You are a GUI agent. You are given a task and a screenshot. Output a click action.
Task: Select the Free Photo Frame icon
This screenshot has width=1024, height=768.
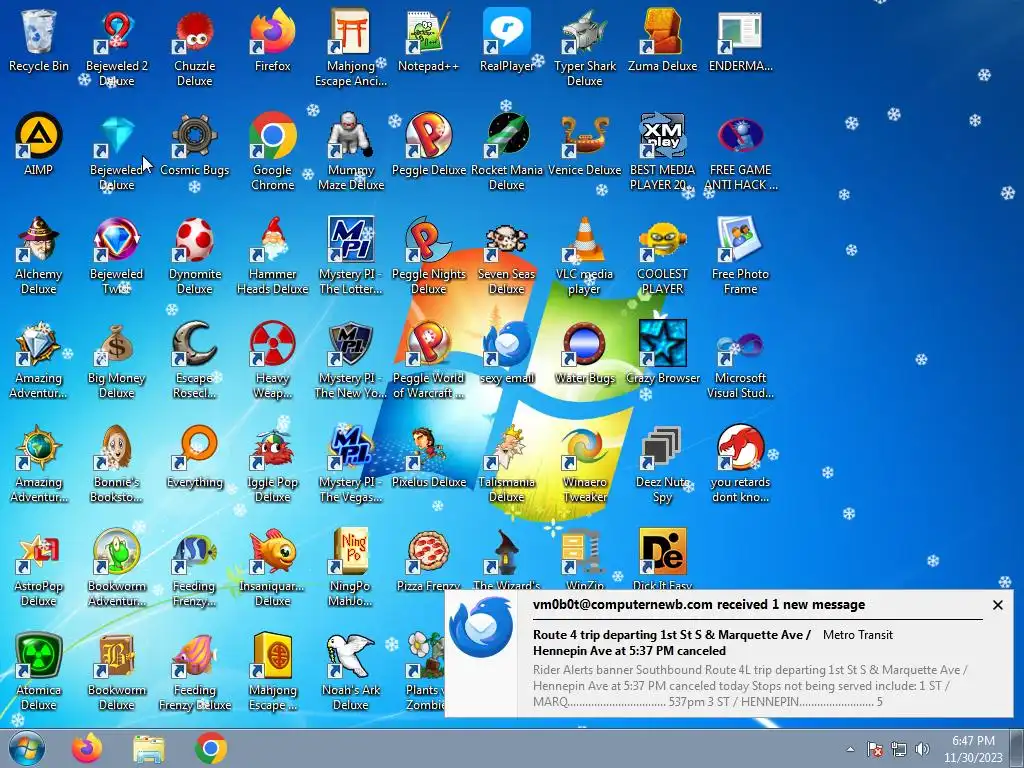(x=740, y=256)
